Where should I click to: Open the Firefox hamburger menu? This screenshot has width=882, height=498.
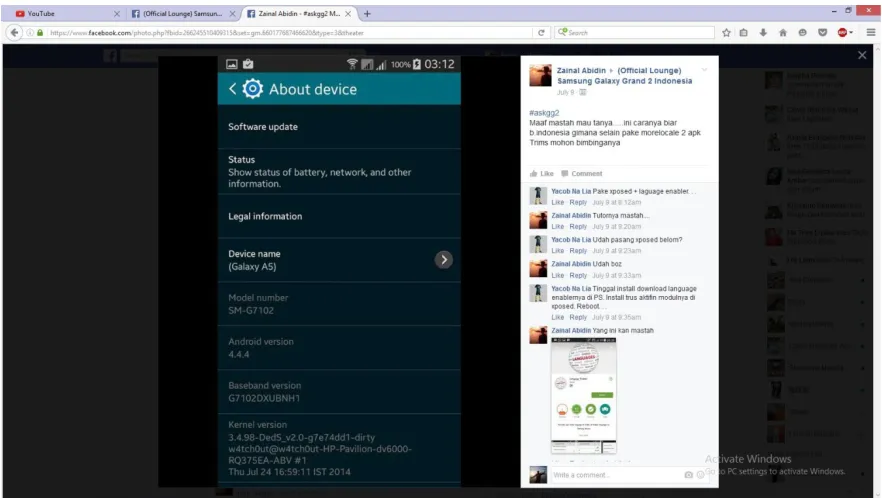point(871,33)
